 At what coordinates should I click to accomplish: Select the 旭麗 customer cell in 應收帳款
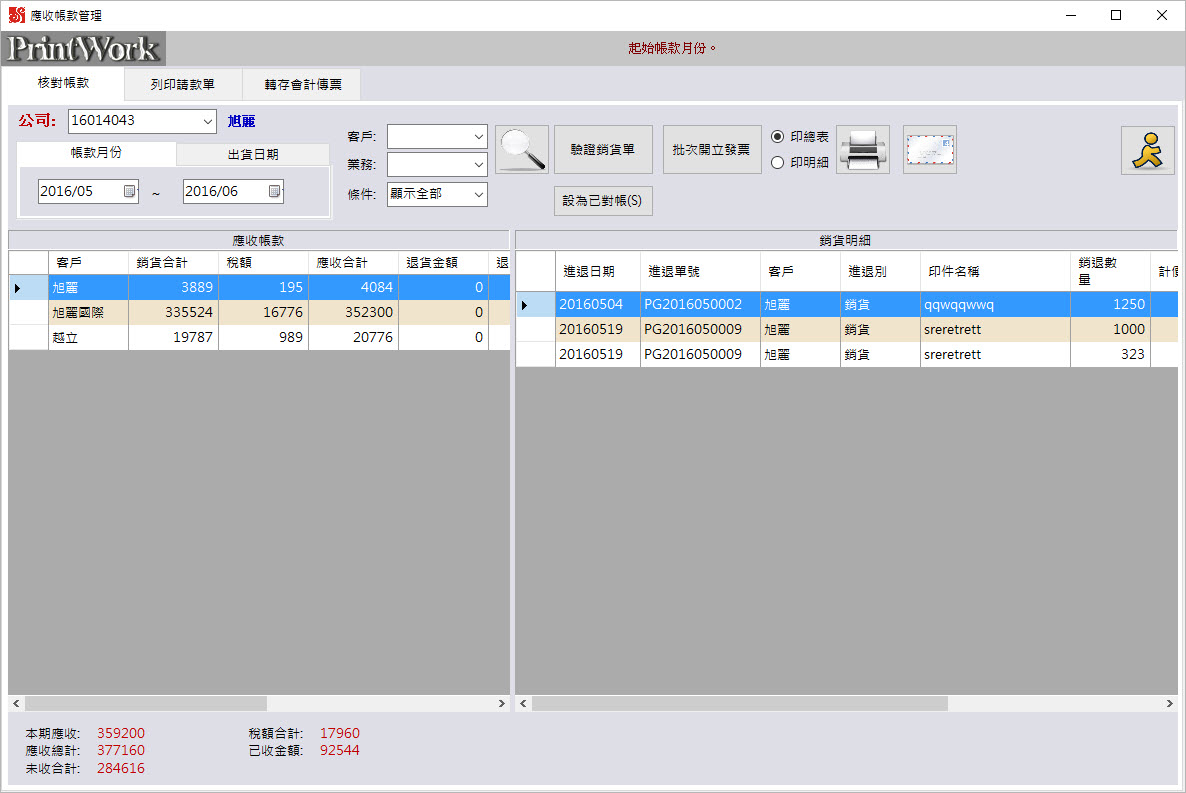pyautogui.click(x=88, y=288)
